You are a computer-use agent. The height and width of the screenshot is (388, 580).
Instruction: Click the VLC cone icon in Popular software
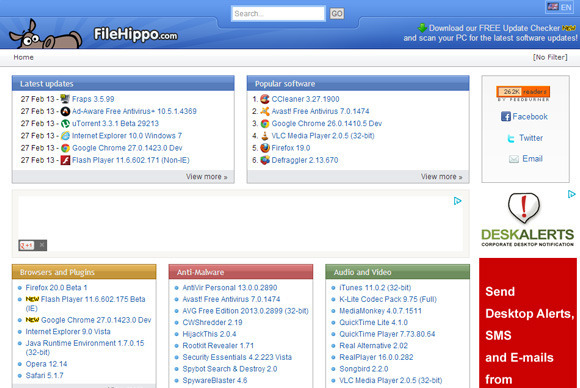(x=265, y=135)
